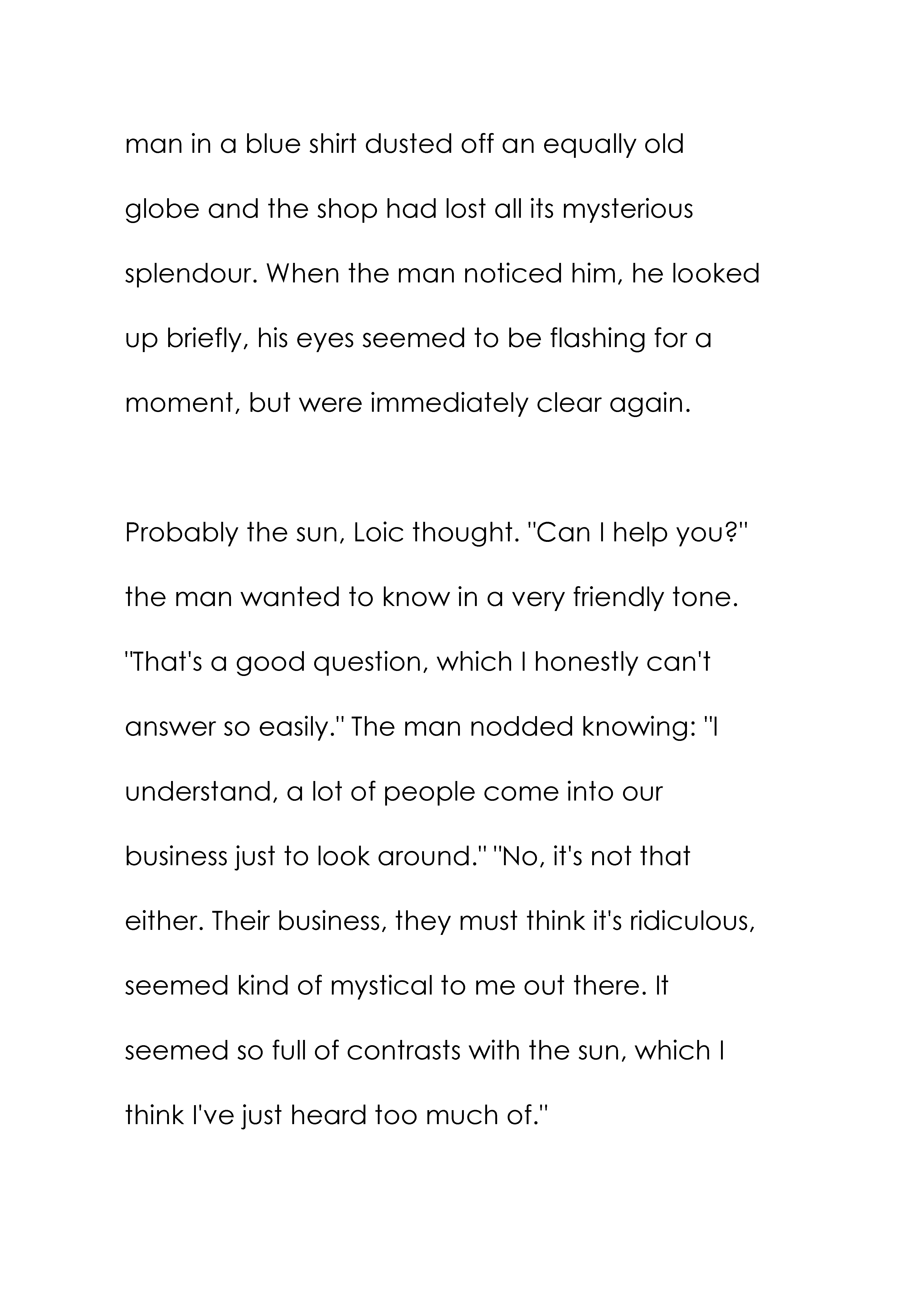Click the word 'mysterious' in second line

[628, 210]
